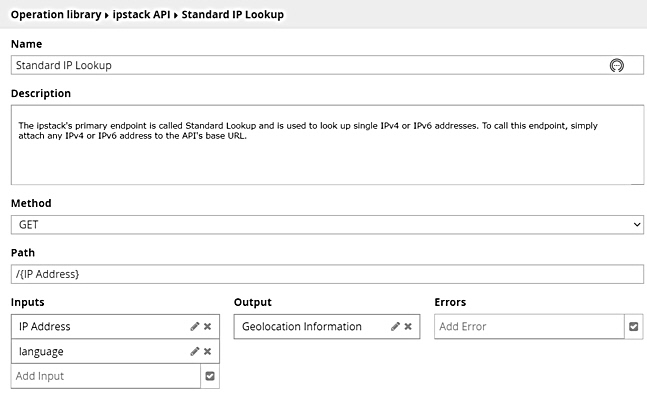This screenshot has height=410, width=647.
Task: Select the language input entry
Action: pos(95,351)
